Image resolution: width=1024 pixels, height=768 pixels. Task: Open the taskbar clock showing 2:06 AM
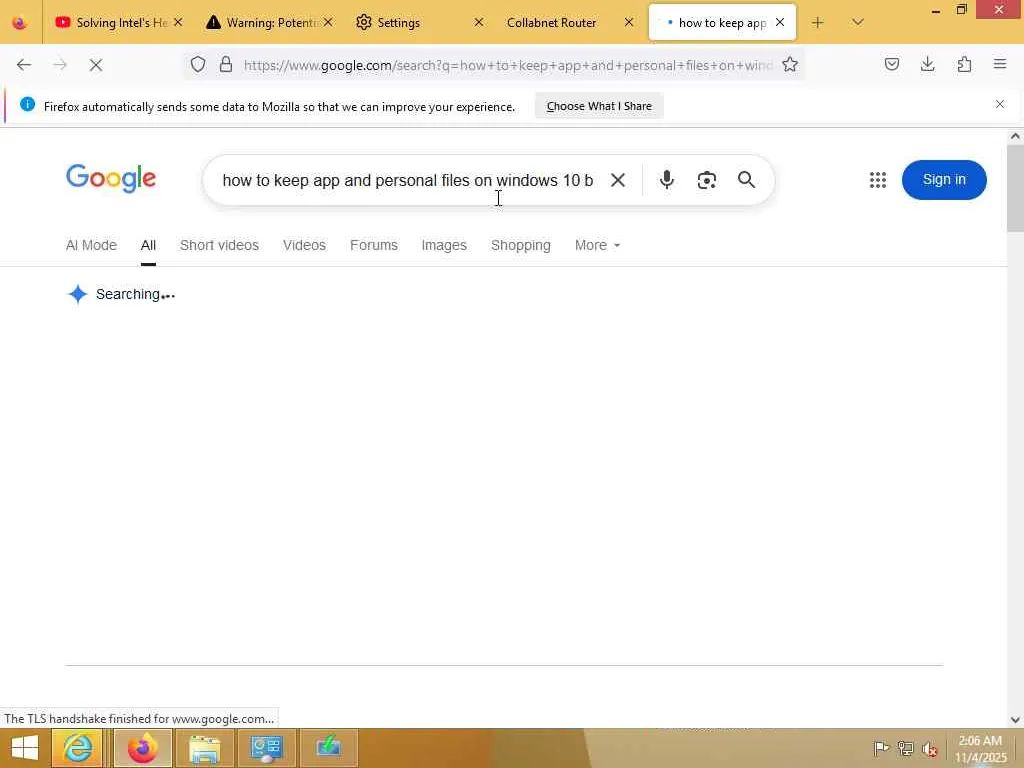[x=980, y=749]
